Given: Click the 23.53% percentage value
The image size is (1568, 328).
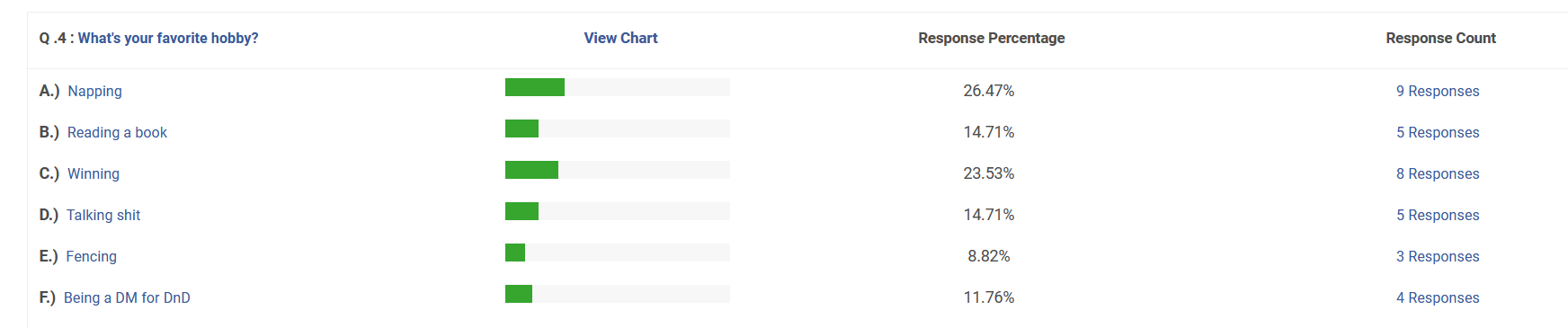Looking at the screenshot, I should pyautogui.click(x=989, y=173).
